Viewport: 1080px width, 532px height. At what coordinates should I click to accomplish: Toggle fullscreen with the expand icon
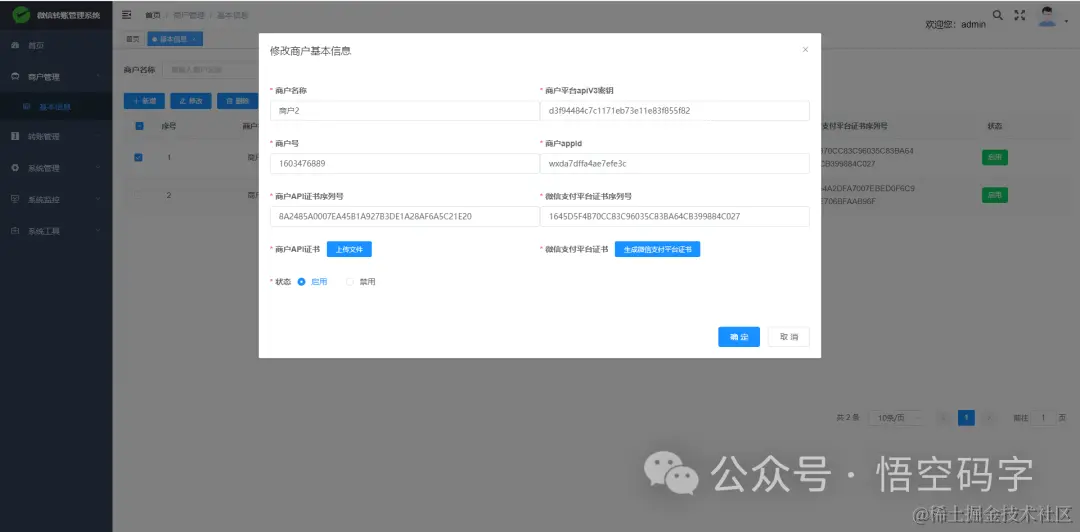point(1021,14)
